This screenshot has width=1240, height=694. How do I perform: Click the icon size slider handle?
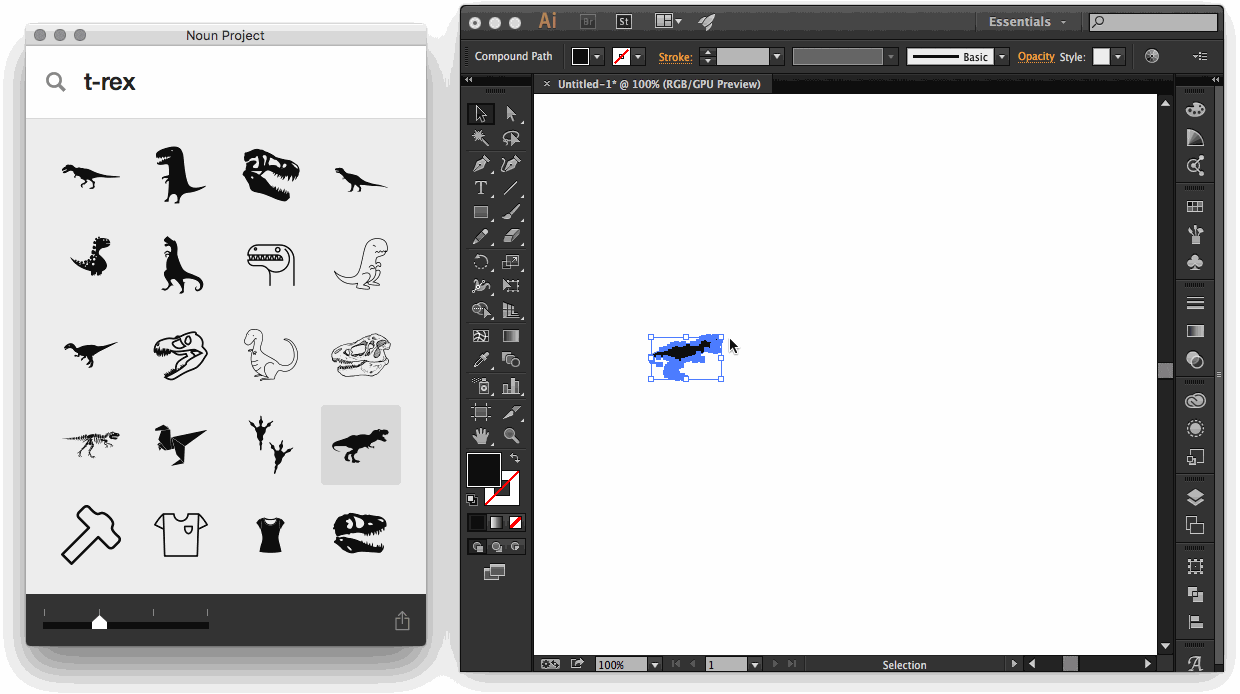[99, 622]
